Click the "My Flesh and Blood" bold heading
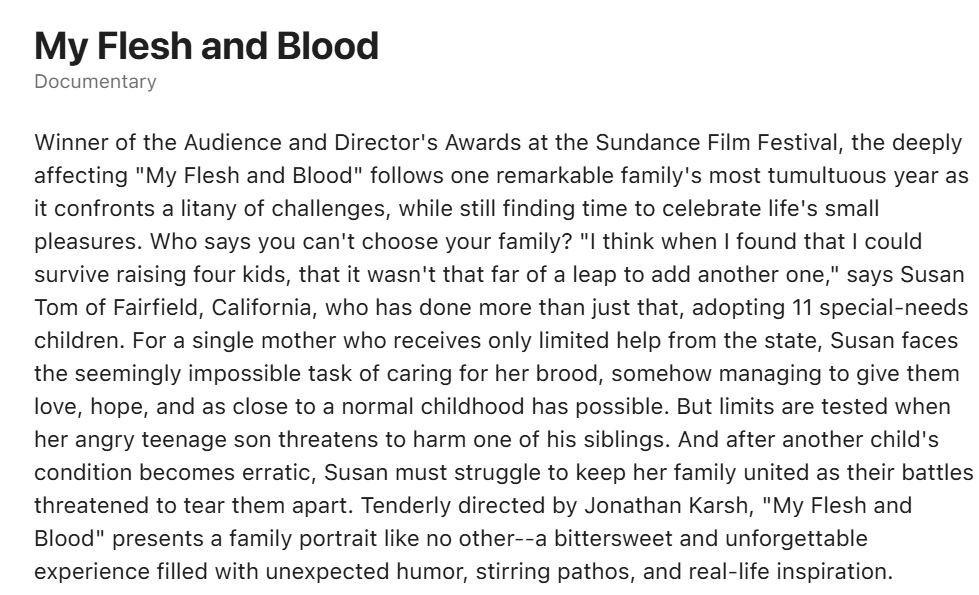This screenshot has height=595, width=979. pyautogui.click(x=206, y=46)
